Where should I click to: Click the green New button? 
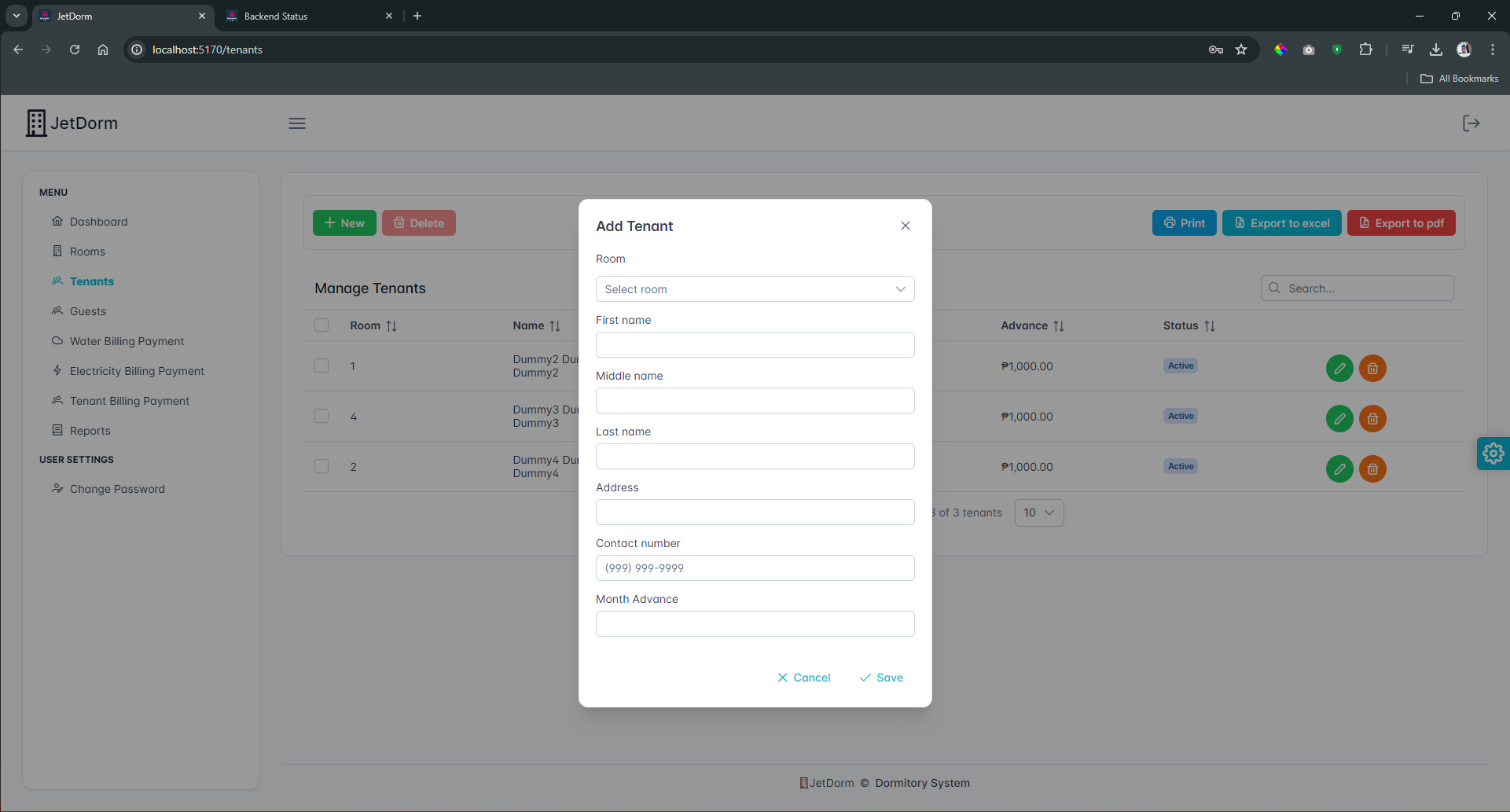point(344,223)
